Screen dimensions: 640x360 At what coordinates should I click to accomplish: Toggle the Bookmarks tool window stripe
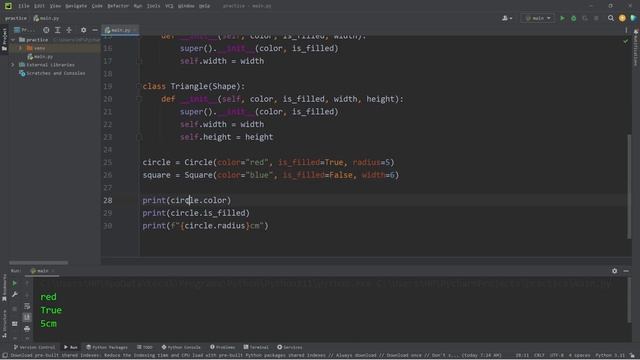coord(4,288)
